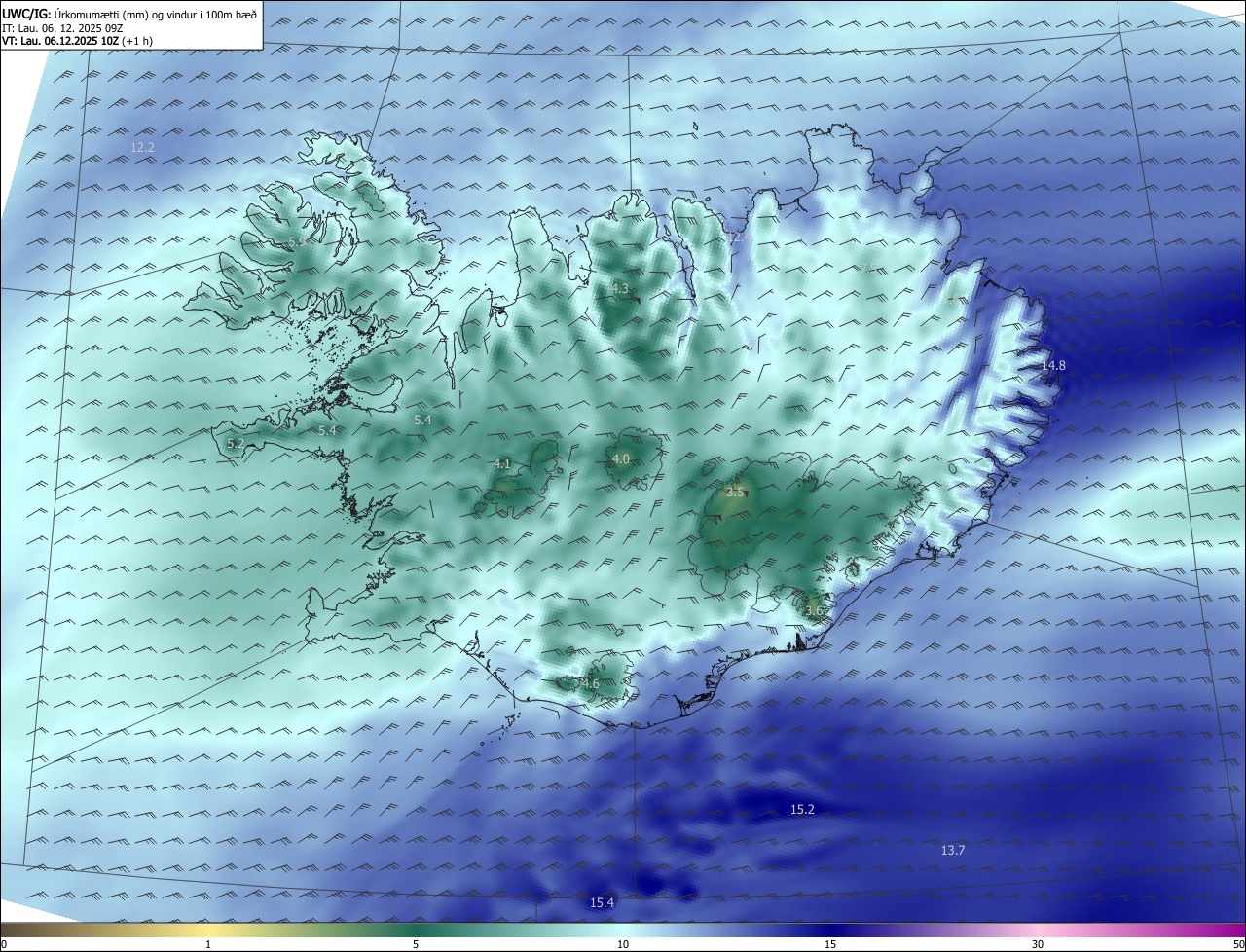Click the 1 tick on the color scale
Image resolution: width=1246 pixels, height=952 pixels.
click(x=208, y=944)
